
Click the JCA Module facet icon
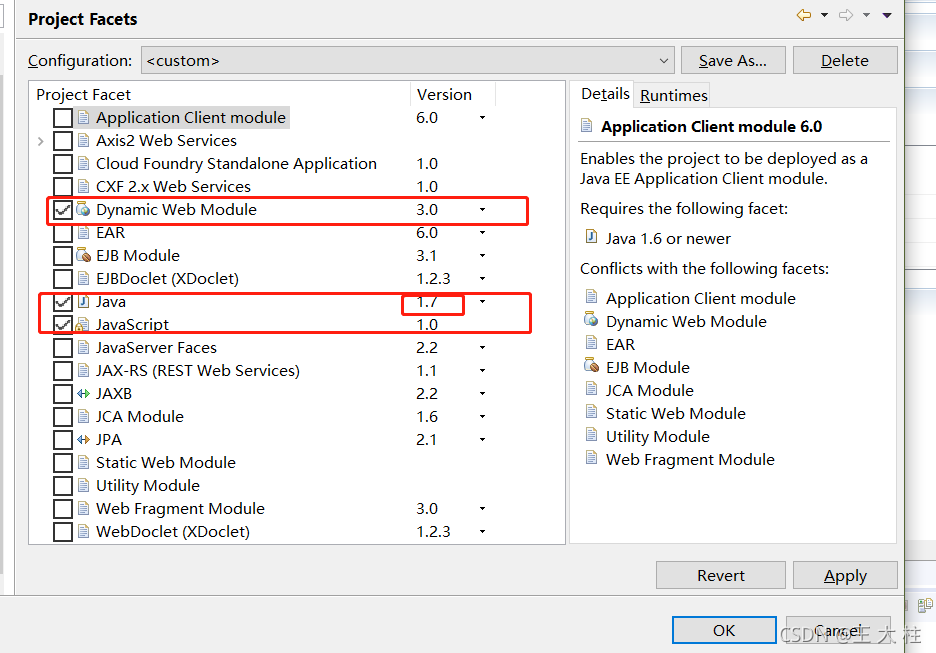[84, 417]
